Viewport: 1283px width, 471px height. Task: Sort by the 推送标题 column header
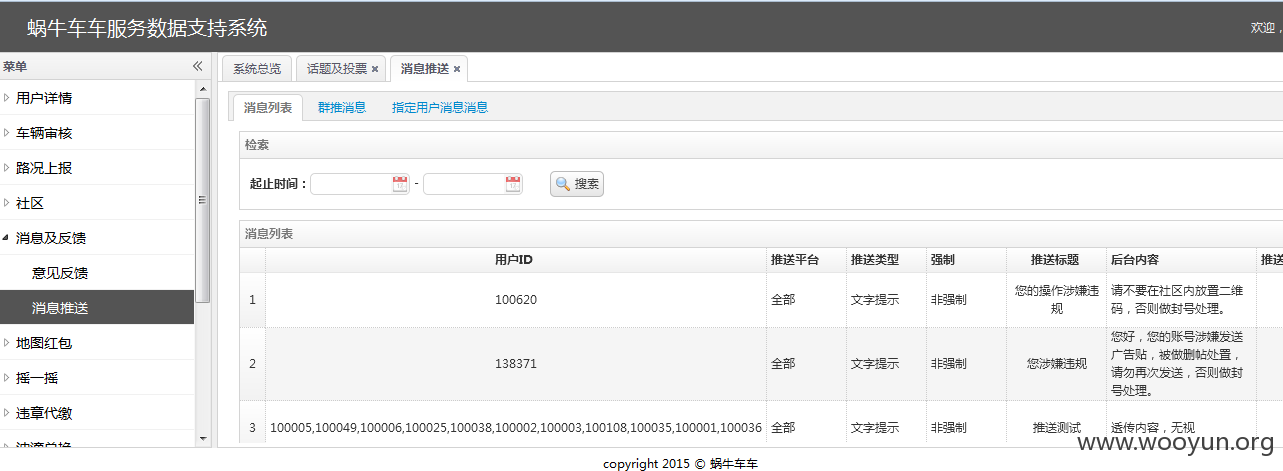pos(1056,260)
